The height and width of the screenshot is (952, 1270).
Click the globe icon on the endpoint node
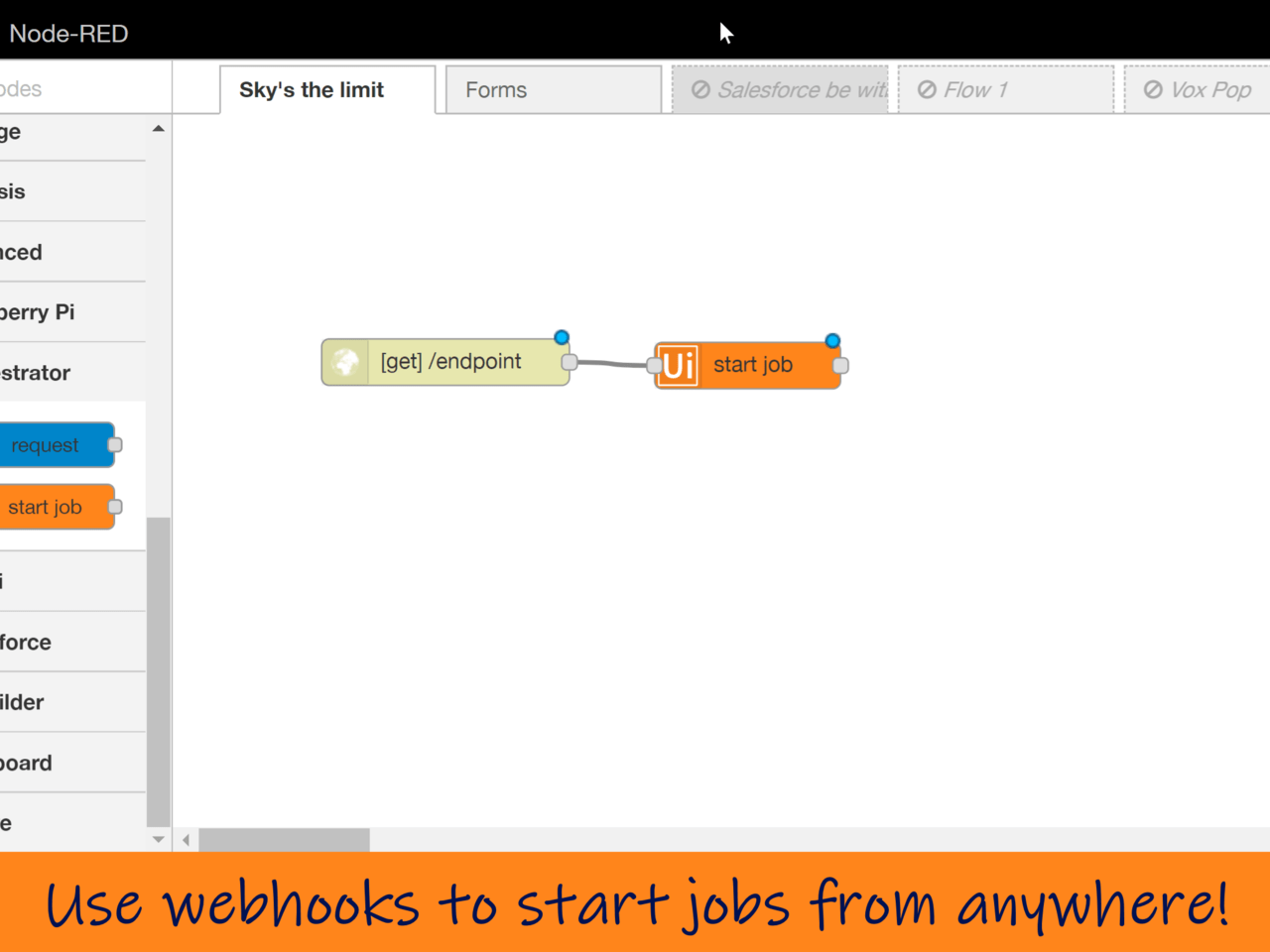coord(345,362)
